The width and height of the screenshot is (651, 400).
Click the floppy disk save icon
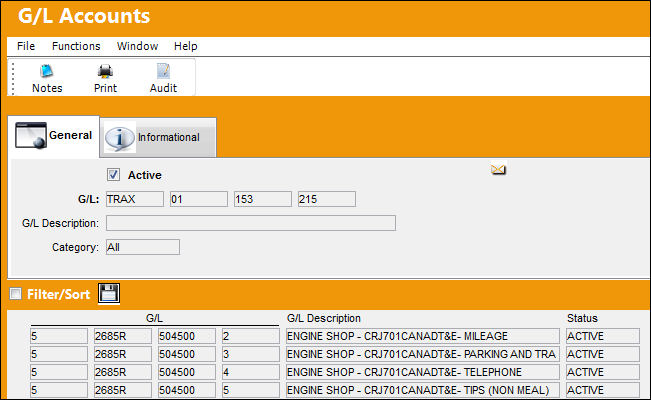point(109,294)
